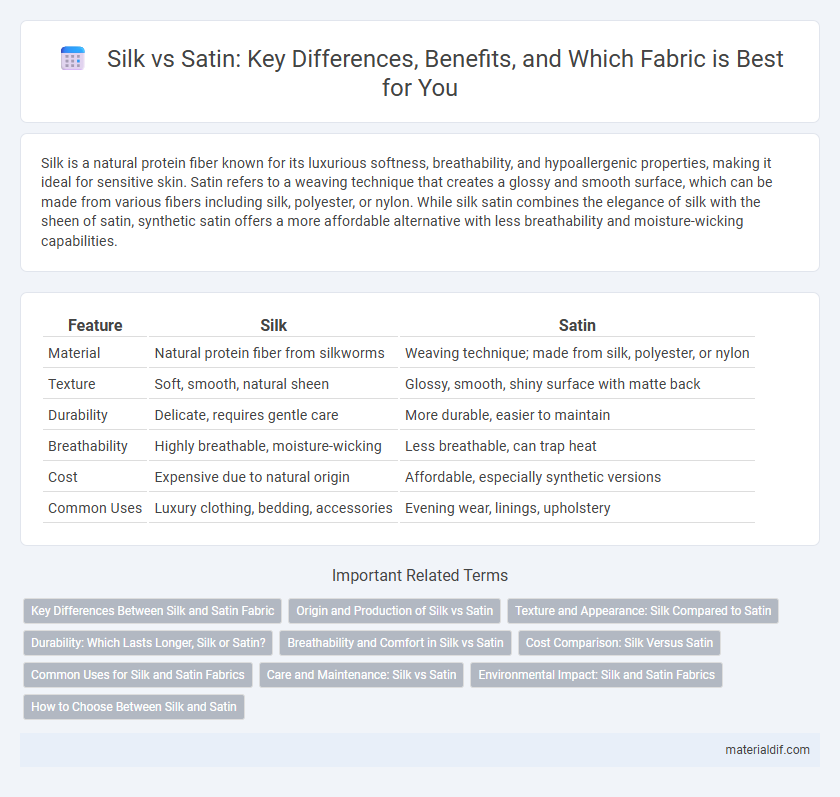Open Care and Maintenance: Silk vs Satin

click(x=362, y=675)
